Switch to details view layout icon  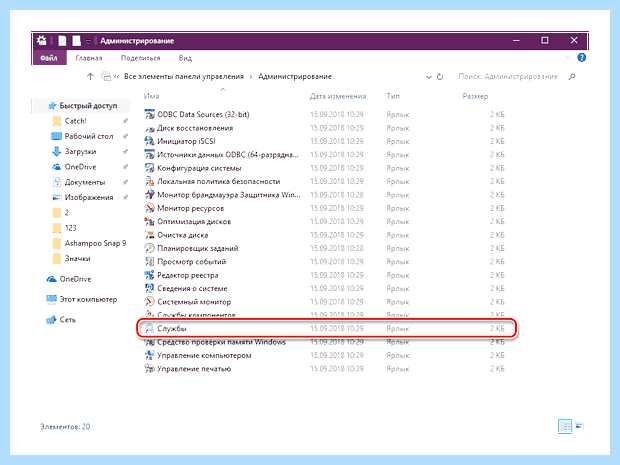tap(565, 426)
